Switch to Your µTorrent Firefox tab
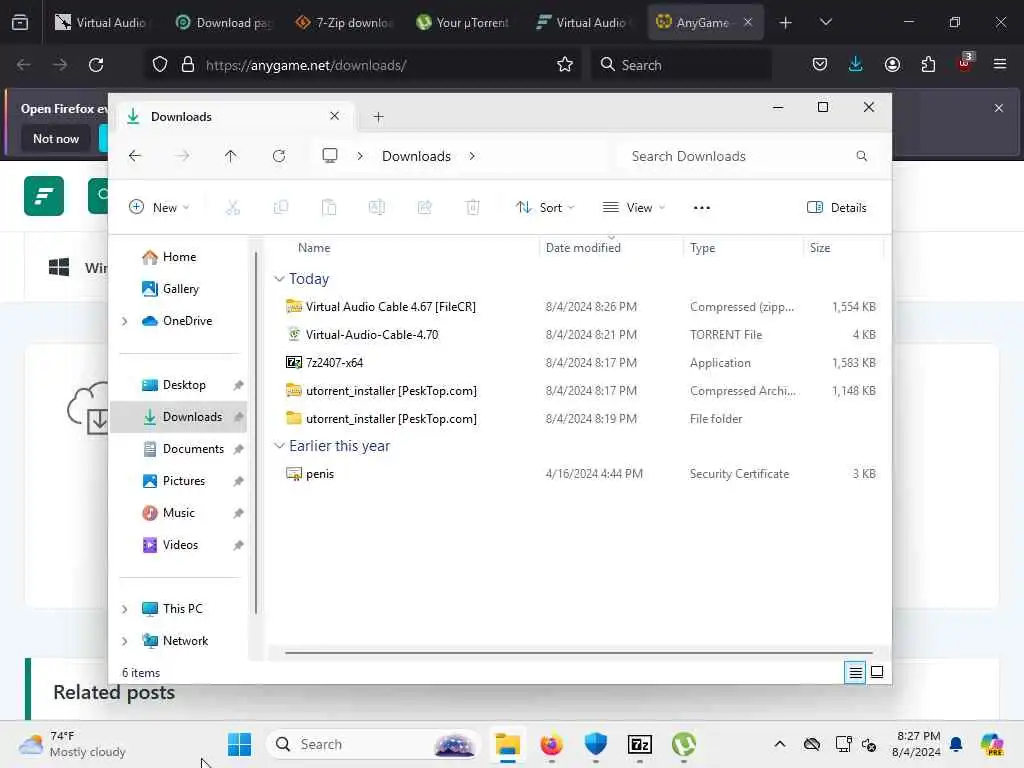Viewport: 1024px width, 768px height. [x=464, y=23]
